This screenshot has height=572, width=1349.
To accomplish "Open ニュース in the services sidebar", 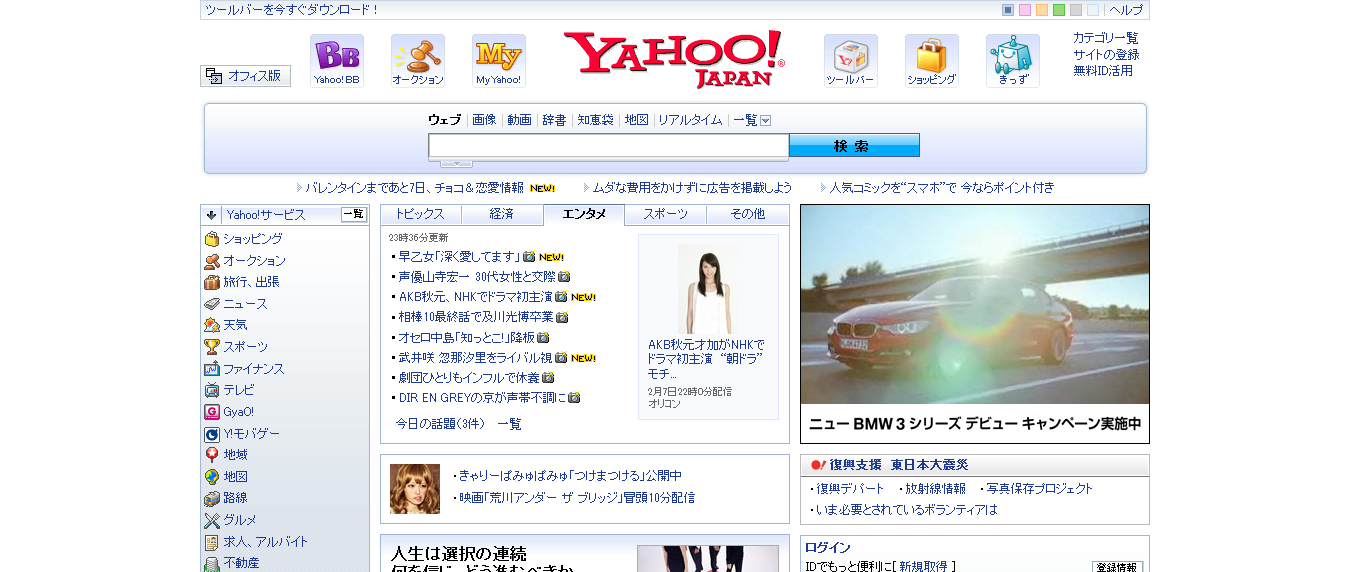I will (x=245, y=304).
